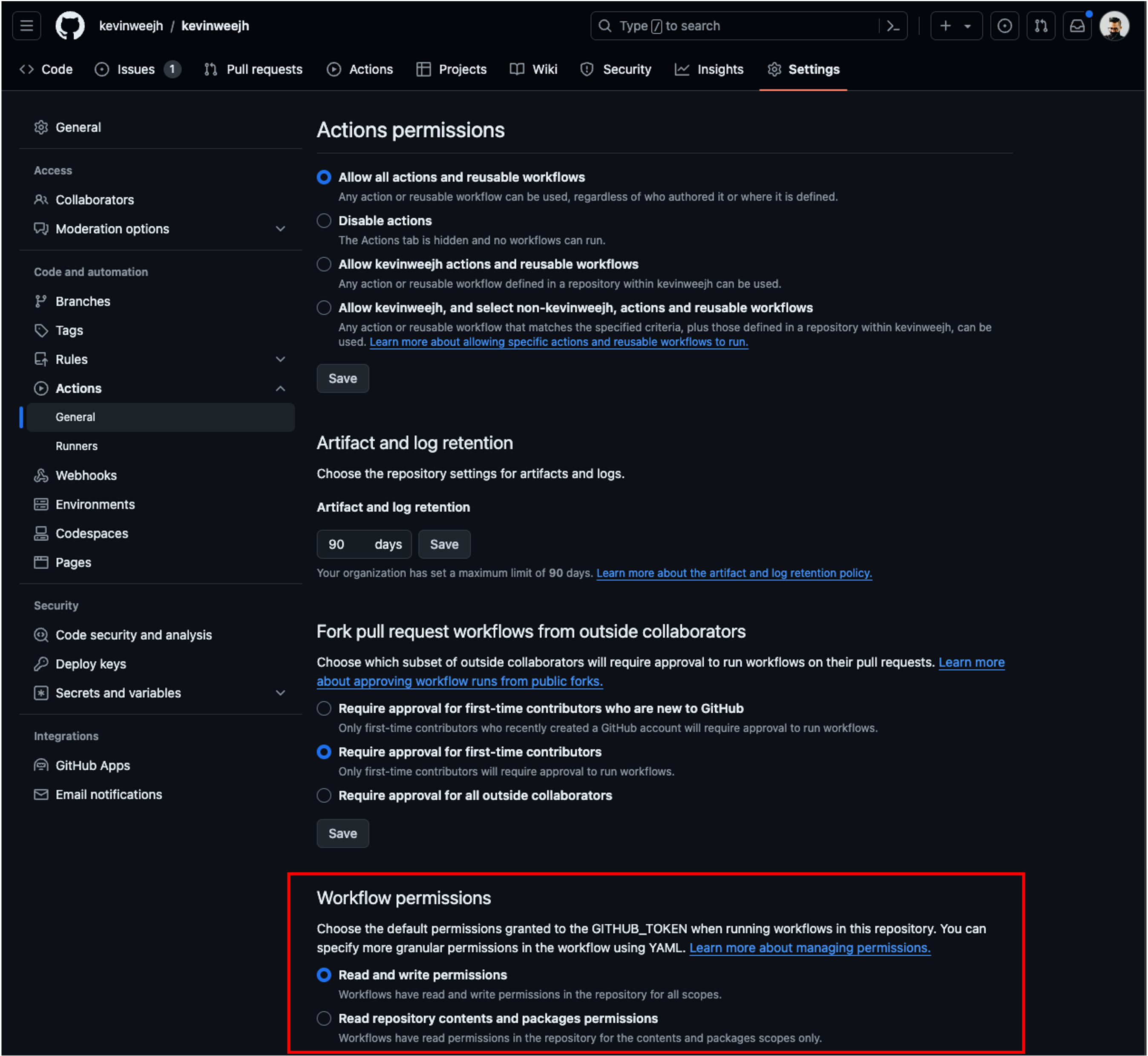Select the Disable actions option
Viewport: 1148px width, 1056px height.
(x=324, y=221)
